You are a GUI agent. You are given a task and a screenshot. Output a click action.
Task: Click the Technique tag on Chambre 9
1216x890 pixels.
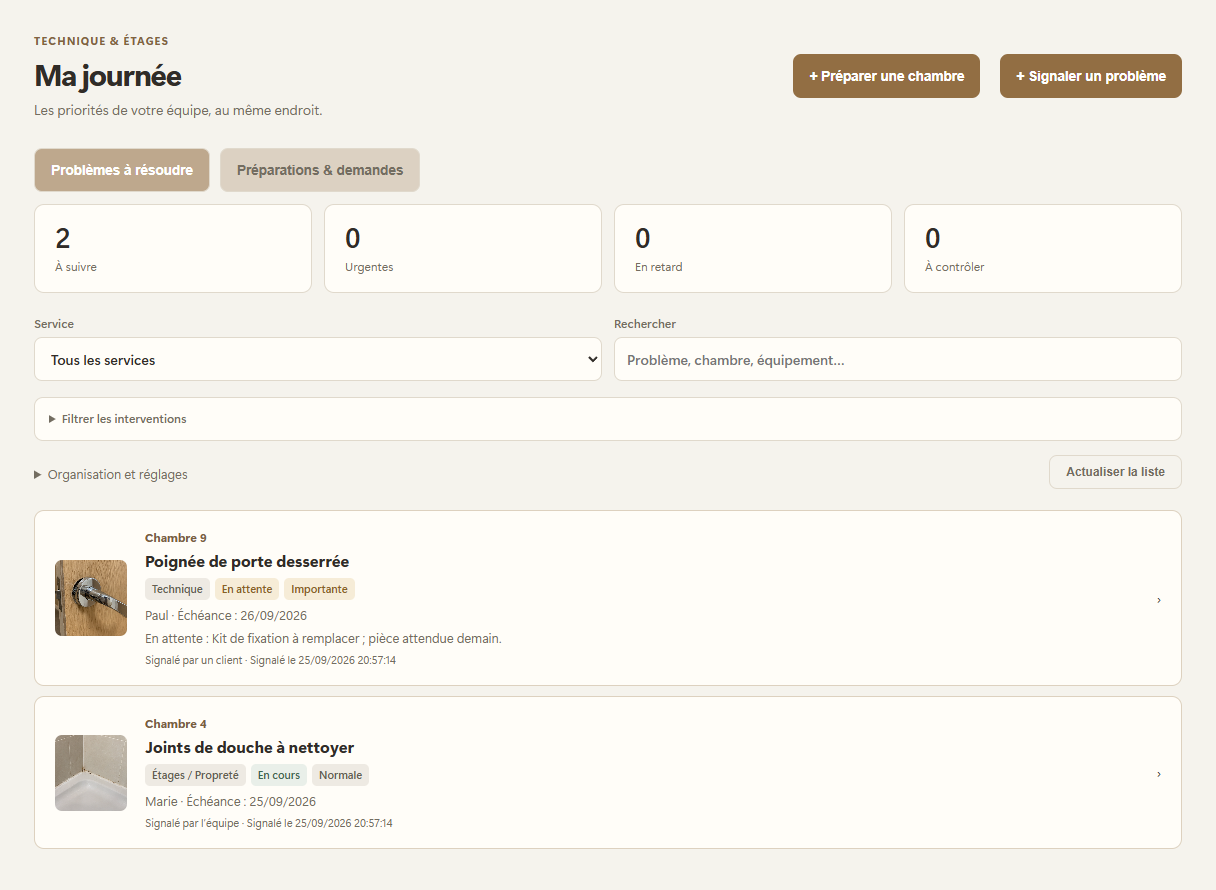tap(177, 589)
